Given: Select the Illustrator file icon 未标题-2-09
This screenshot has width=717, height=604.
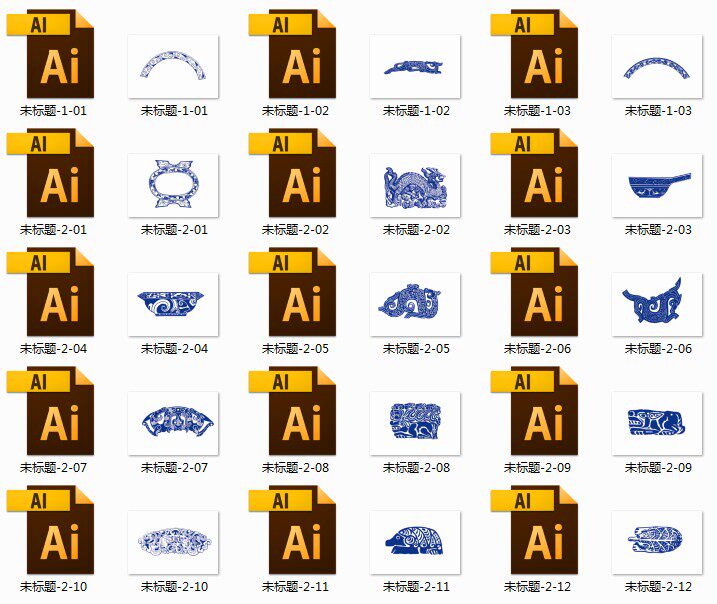Looking at the screenshot, I should point(534,411).
